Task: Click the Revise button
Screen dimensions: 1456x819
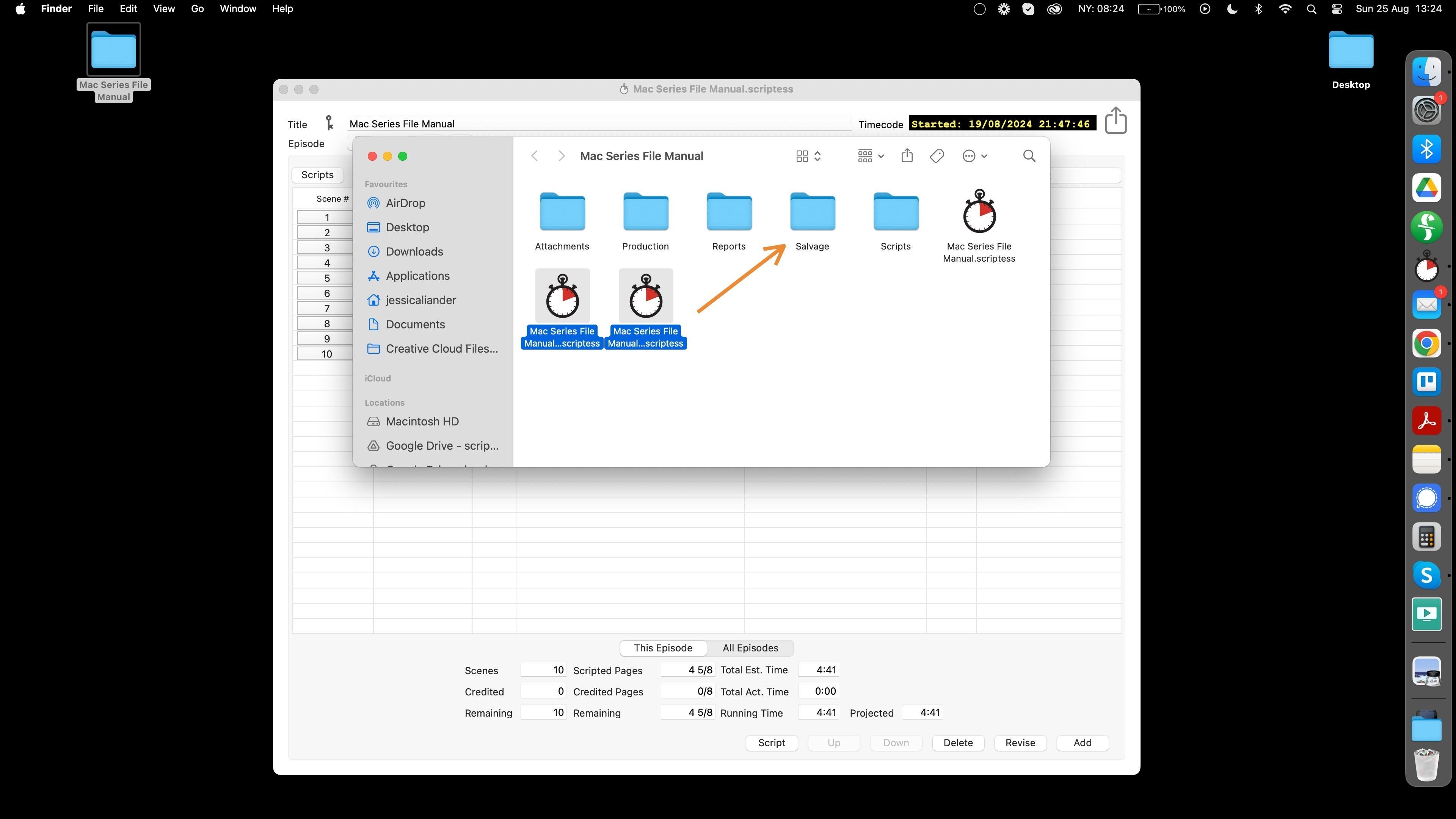Action: 1020,743
